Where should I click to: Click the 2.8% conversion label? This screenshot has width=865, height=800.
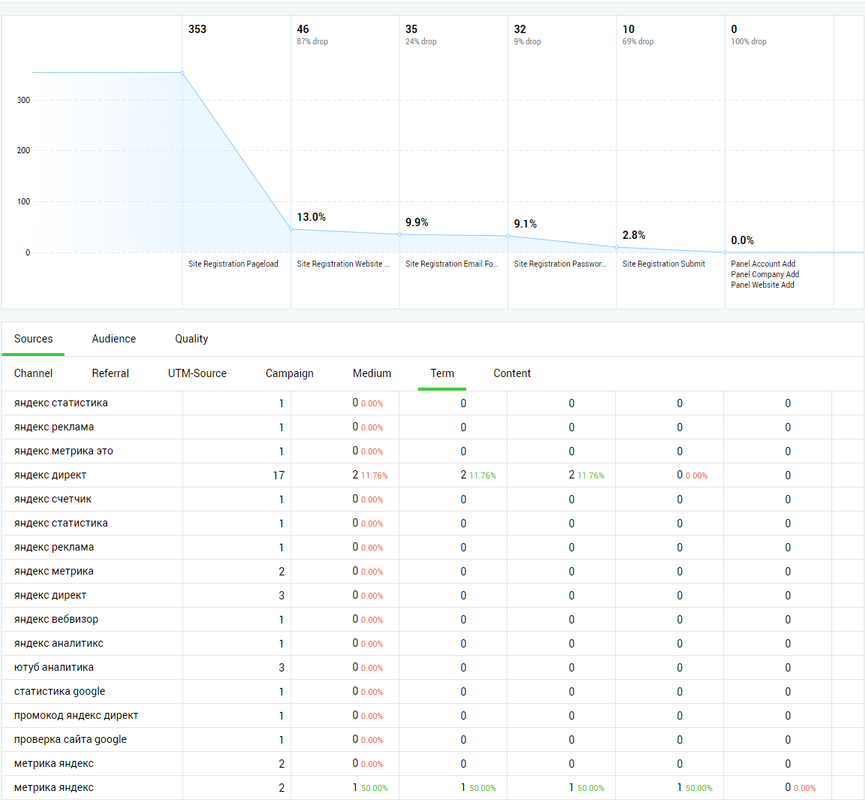[x=634, y=235]
